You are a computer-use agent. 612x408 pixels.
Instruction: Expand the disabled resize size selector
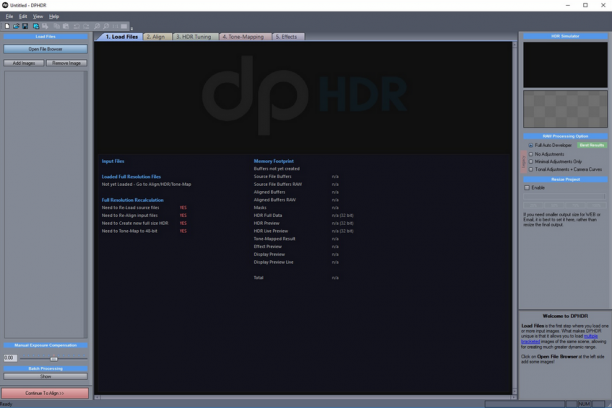(564, 196)
